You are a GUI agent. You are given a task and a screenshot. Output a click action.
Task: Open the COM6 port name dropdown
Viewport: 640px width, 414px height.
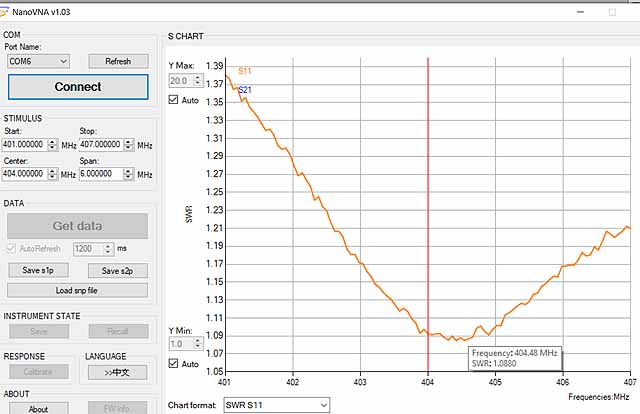tap(38, 61)
